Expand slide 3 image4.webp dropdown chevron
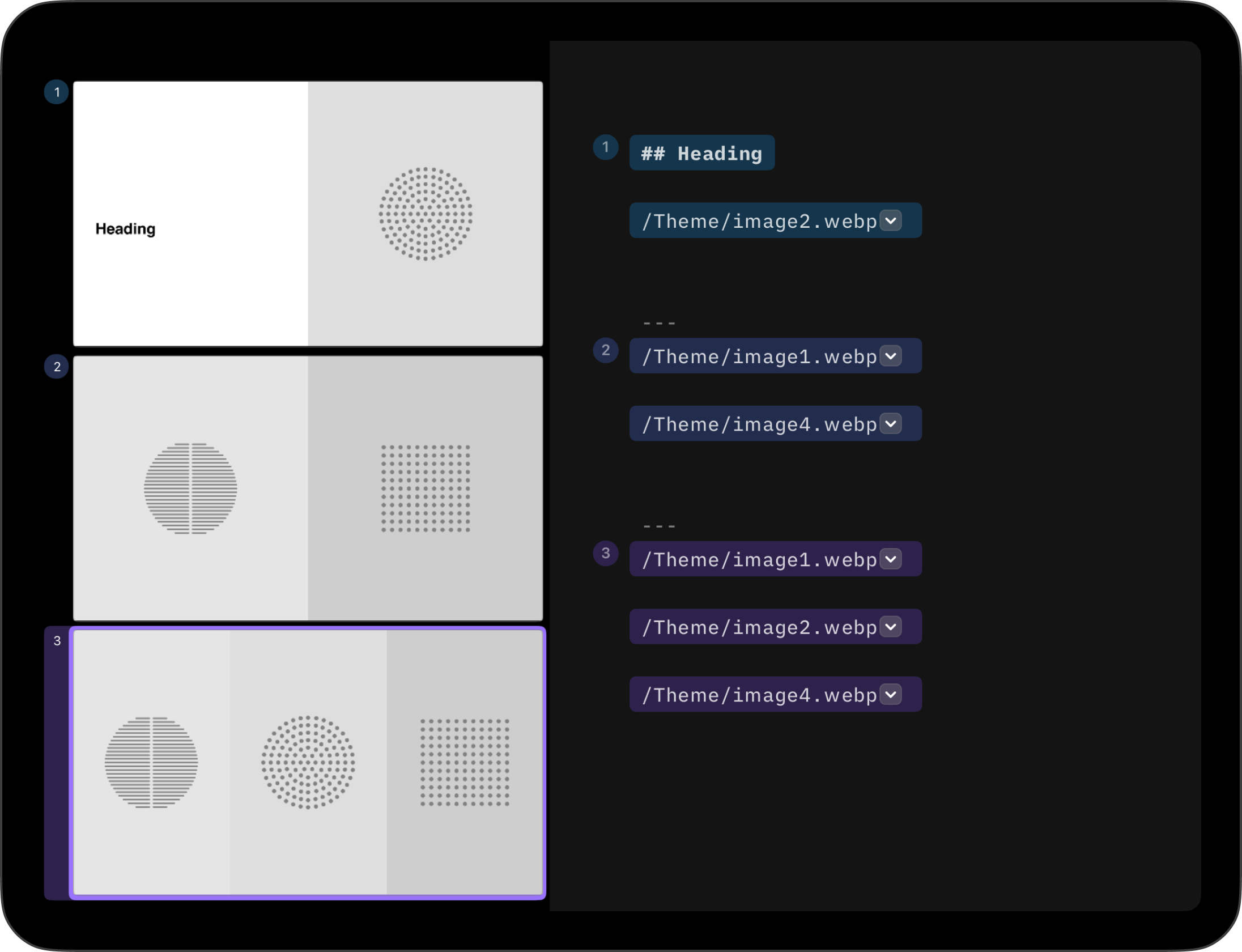The image size is (1242, 952). 891,694
